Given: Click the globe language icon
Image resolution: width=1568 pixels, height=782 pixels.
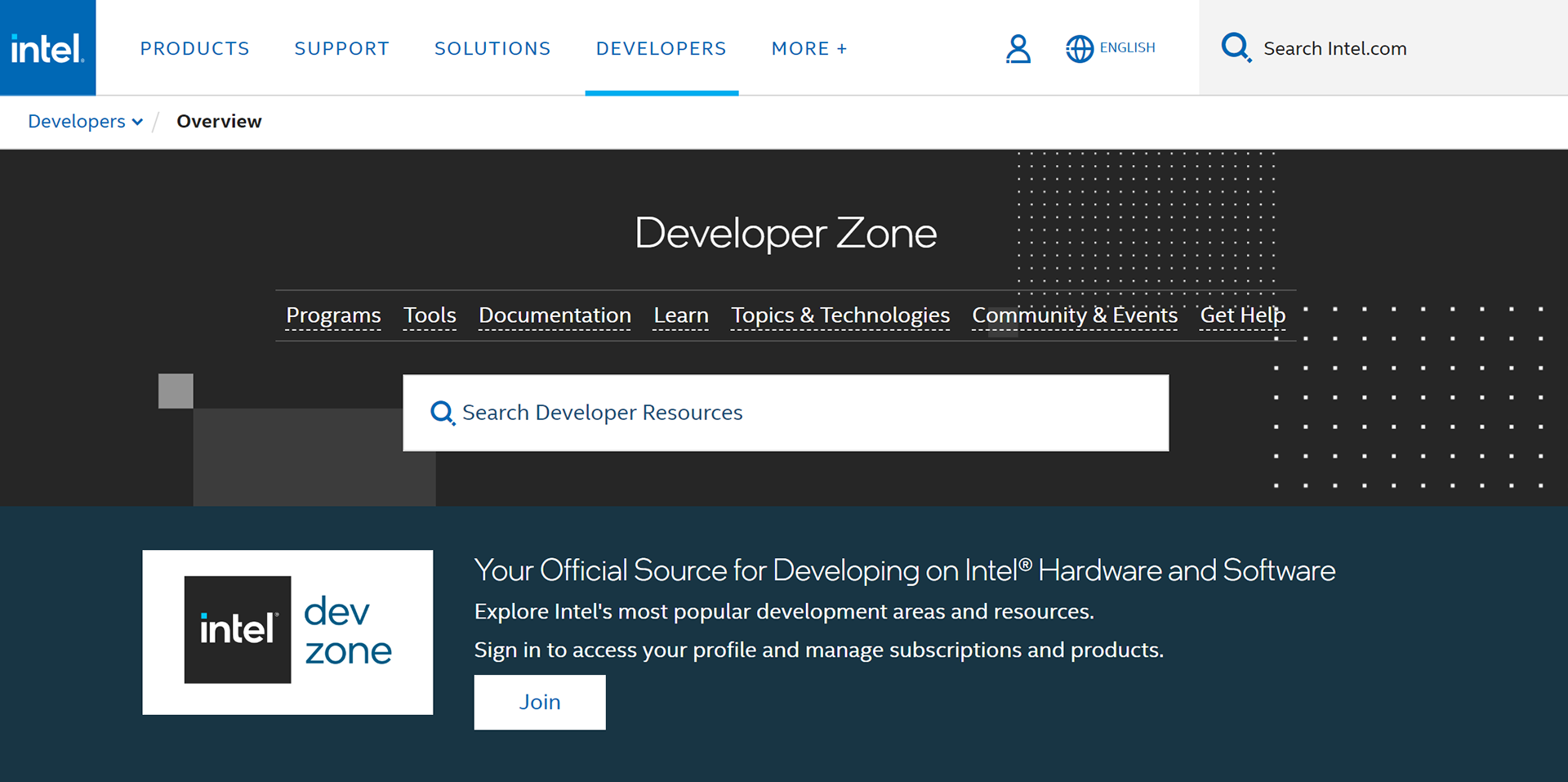Looking at the screenshot, I should tap(1079, 48).
